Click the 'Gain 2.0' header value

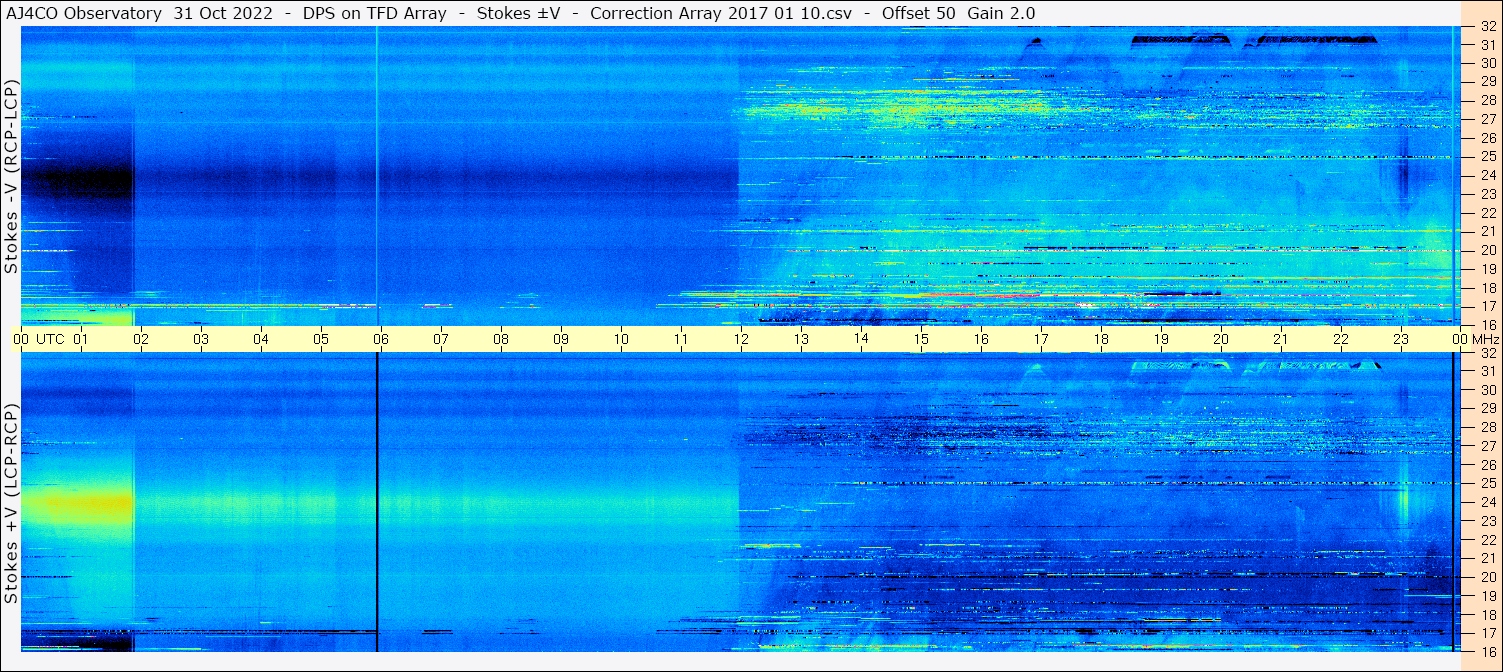[x=1001, y=13]
